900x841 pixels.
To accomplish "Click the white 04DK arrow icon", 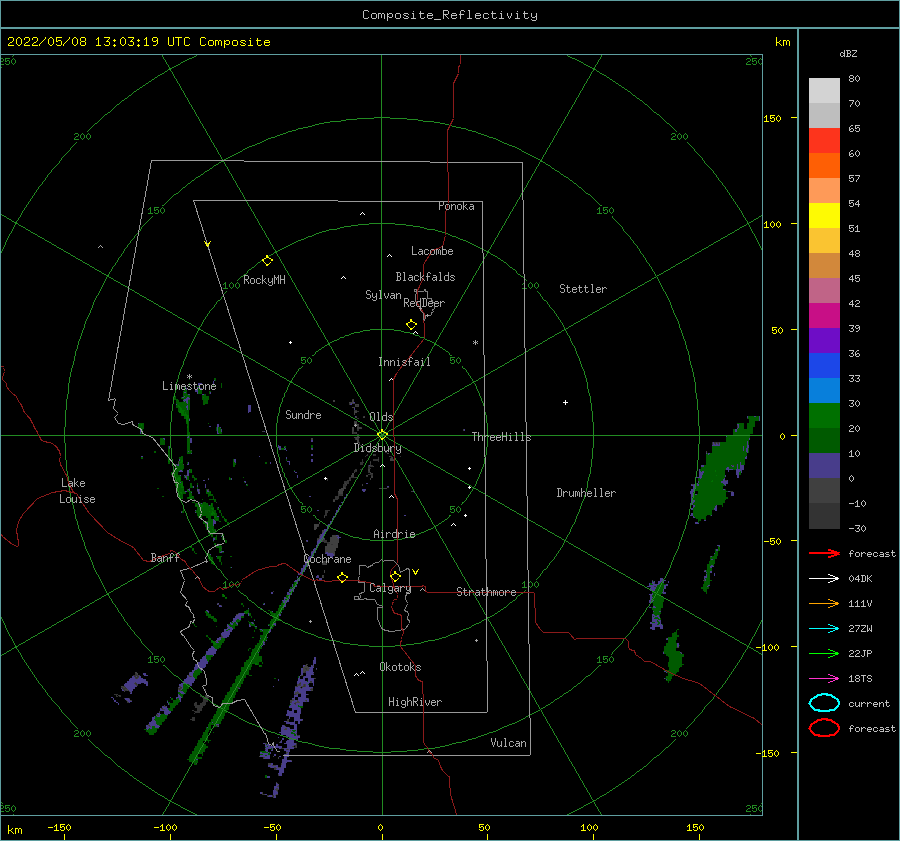I will [x=824, y=578].
